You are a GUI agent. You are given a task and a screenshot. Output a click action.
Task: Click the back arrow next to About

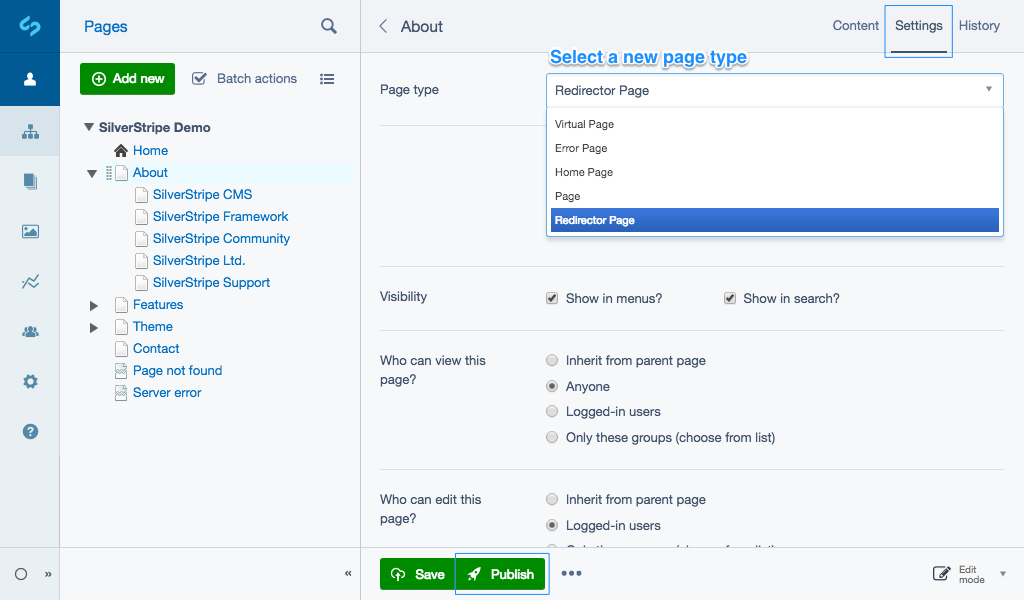tap(383, 27)
